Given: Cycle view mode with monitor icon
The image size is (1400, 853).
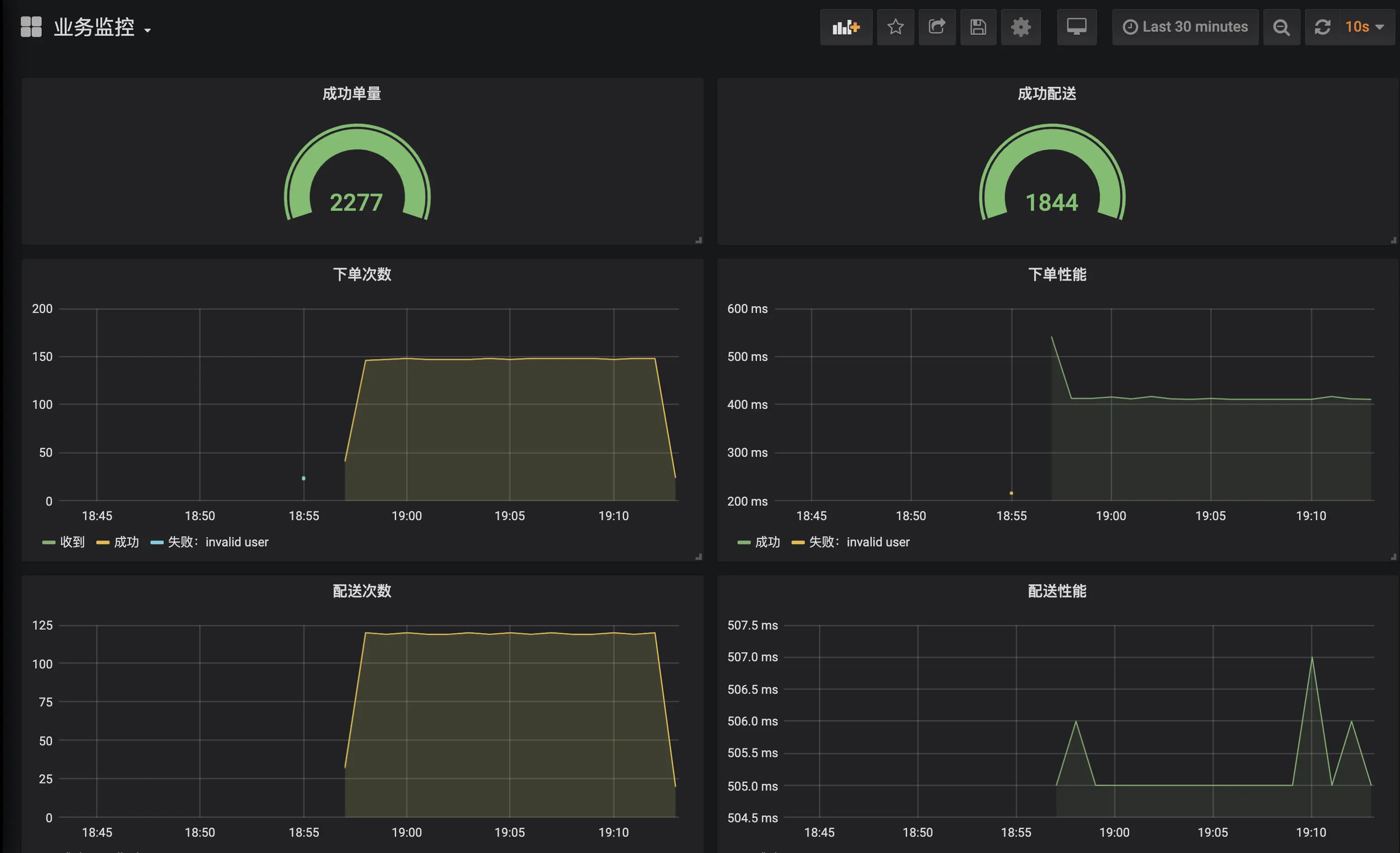Looking at the screenshot, I should 1077,27.
